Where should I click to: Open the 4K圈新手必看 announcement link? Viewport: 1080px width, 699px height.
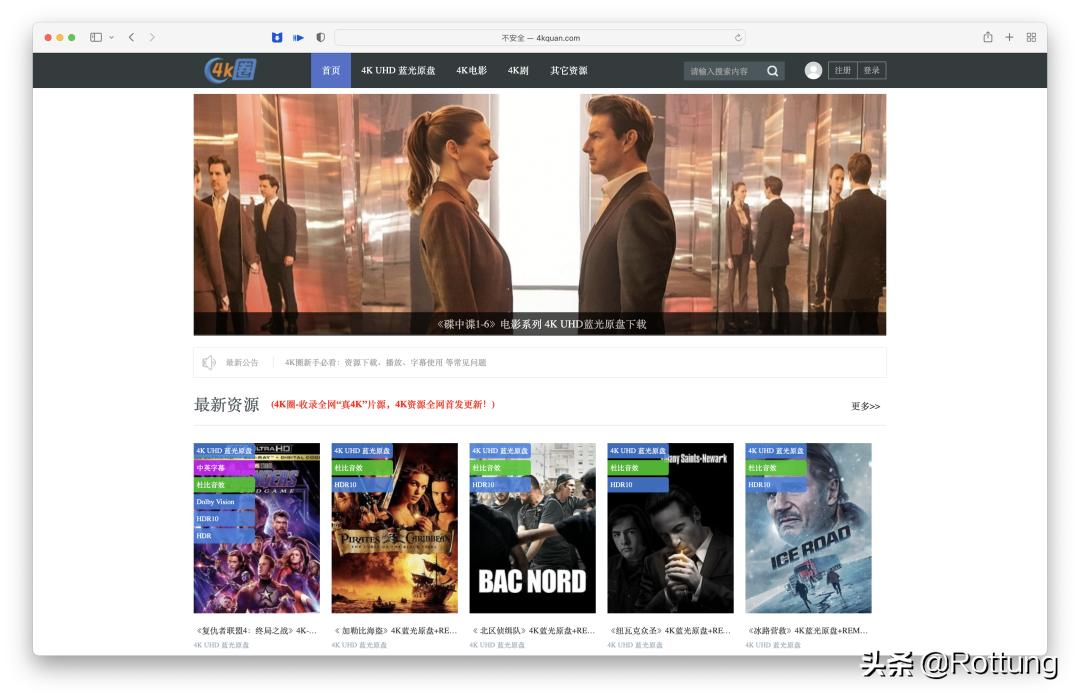tap(386, 362)
